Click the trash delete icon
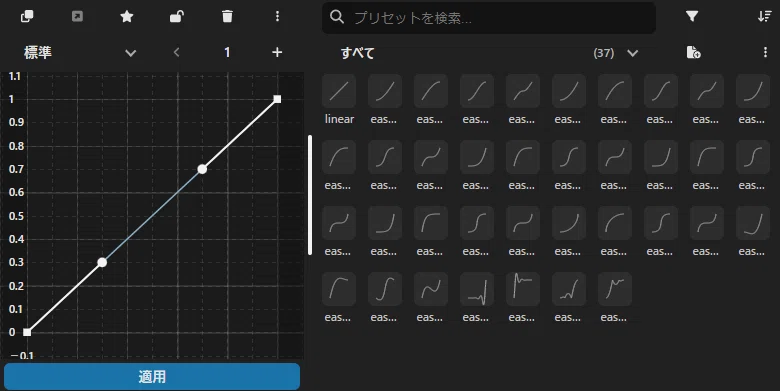The height and width of the screenshot is (391, 780). (x=227, y=16)
